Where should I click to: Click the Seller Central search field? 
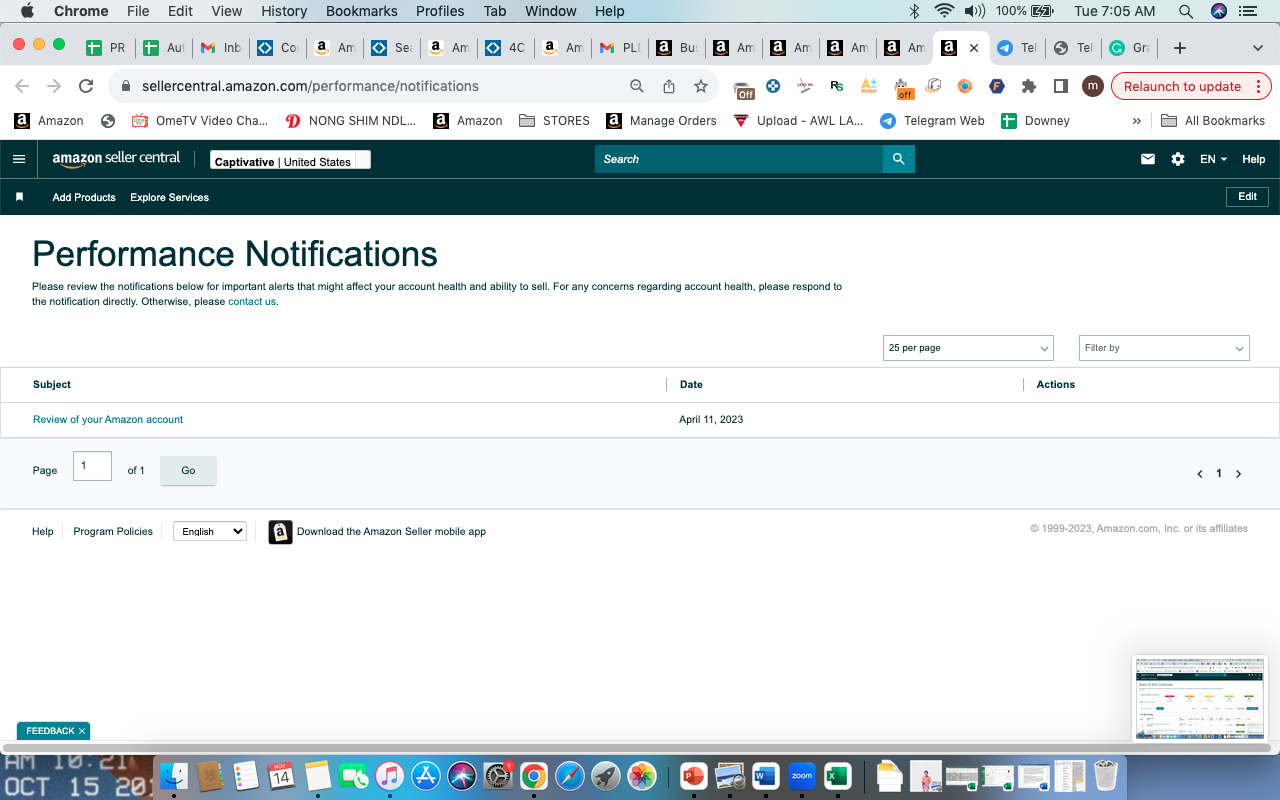739,159
